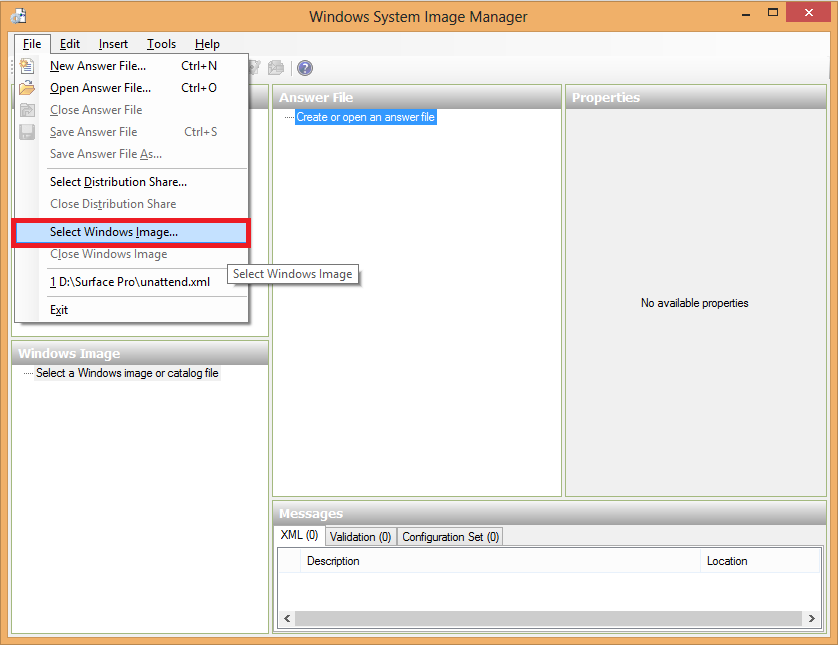Screen dimensions: 838x645
Task: Select 'Create or open an answer file' item
Action: (x=366, y=117)
